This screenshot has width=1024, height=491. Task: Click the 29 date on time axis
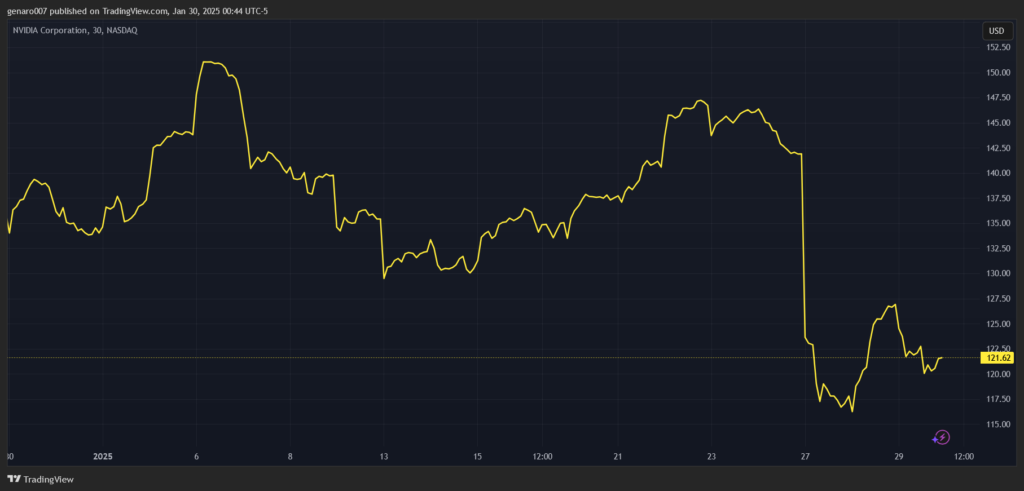click(x=899, y=457)
